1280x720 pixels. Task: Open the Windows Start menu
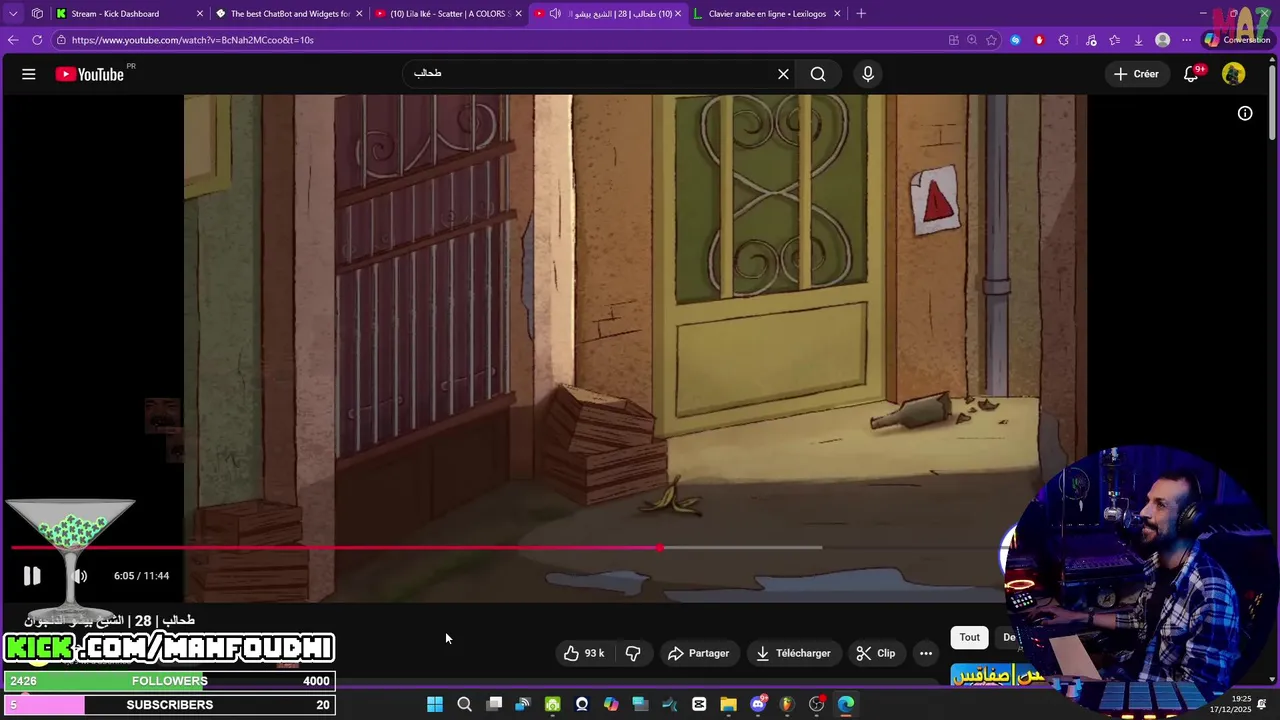pyautogui.click(x=435, y=704)
